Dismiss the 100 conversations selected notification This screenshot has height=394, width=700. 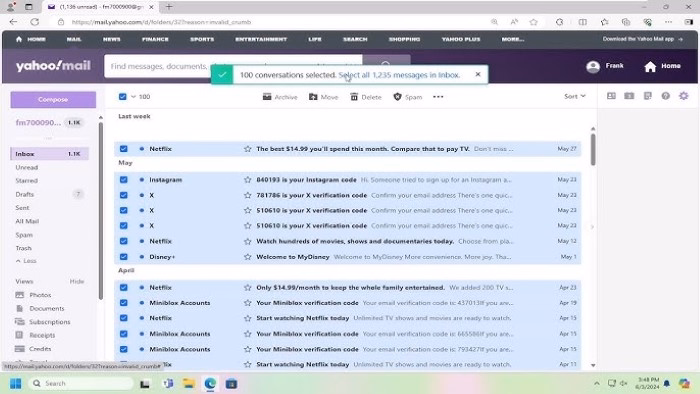point(478,75)
